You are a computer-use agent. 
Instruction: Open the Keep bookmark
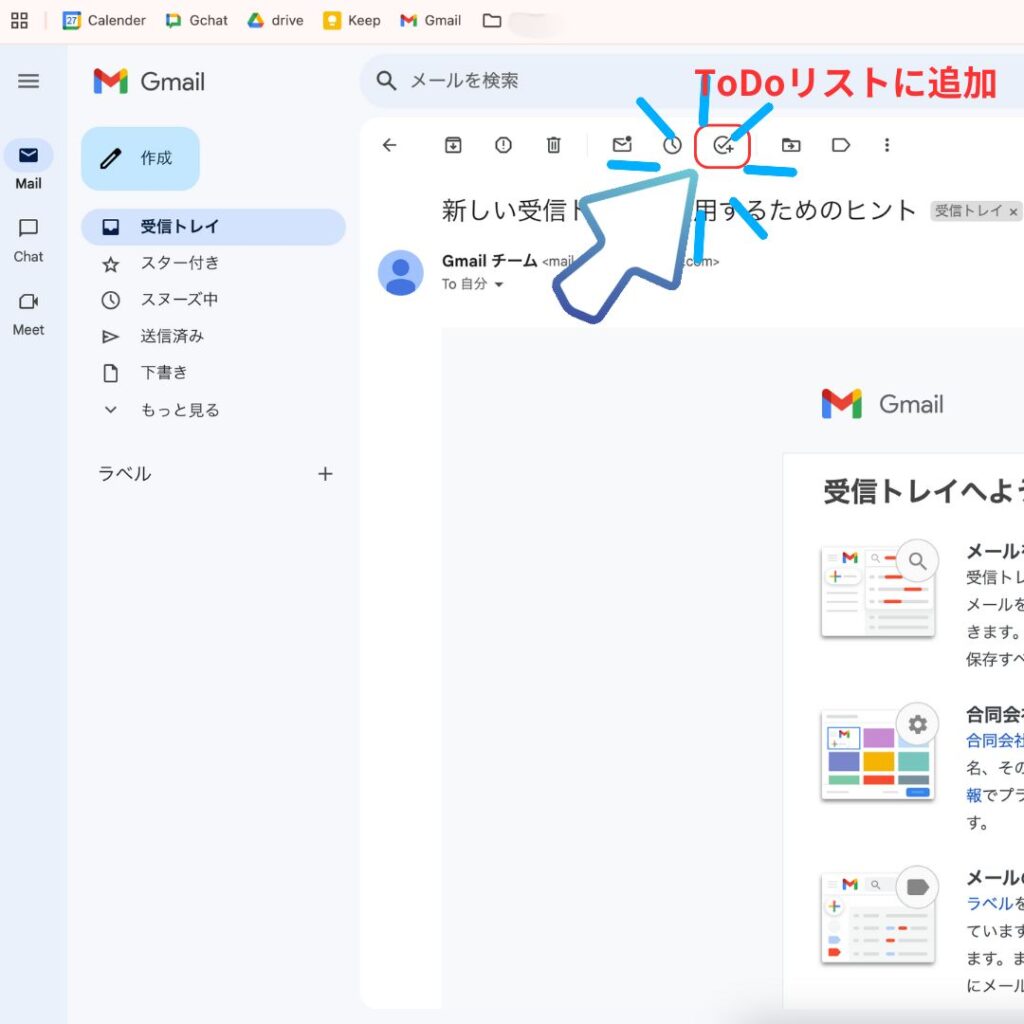tap(351, 21)
